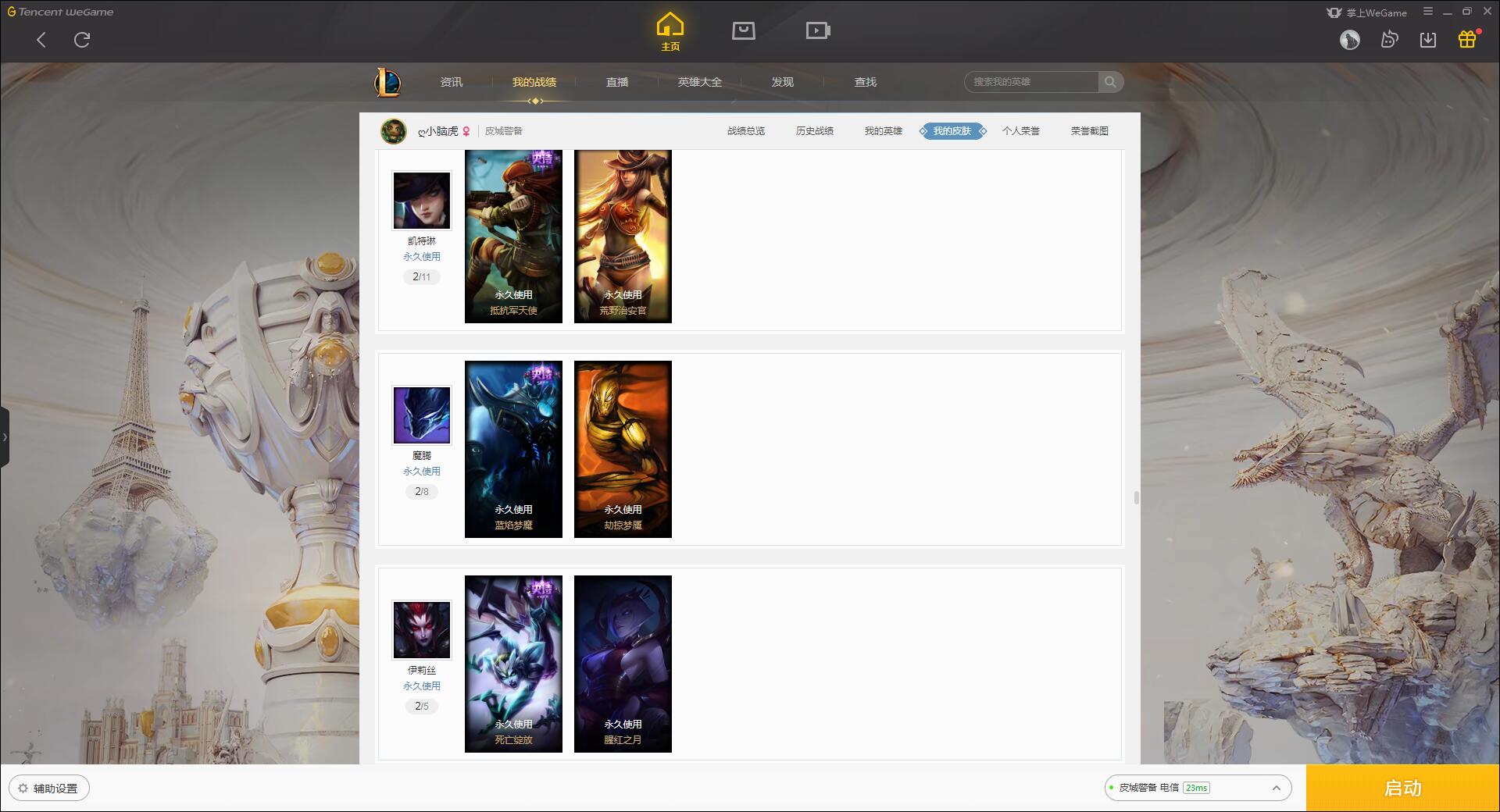This screenshot has height=812, width=1500.
Task: Open the gift box rewards icon
Action: tap(1467, 40)
